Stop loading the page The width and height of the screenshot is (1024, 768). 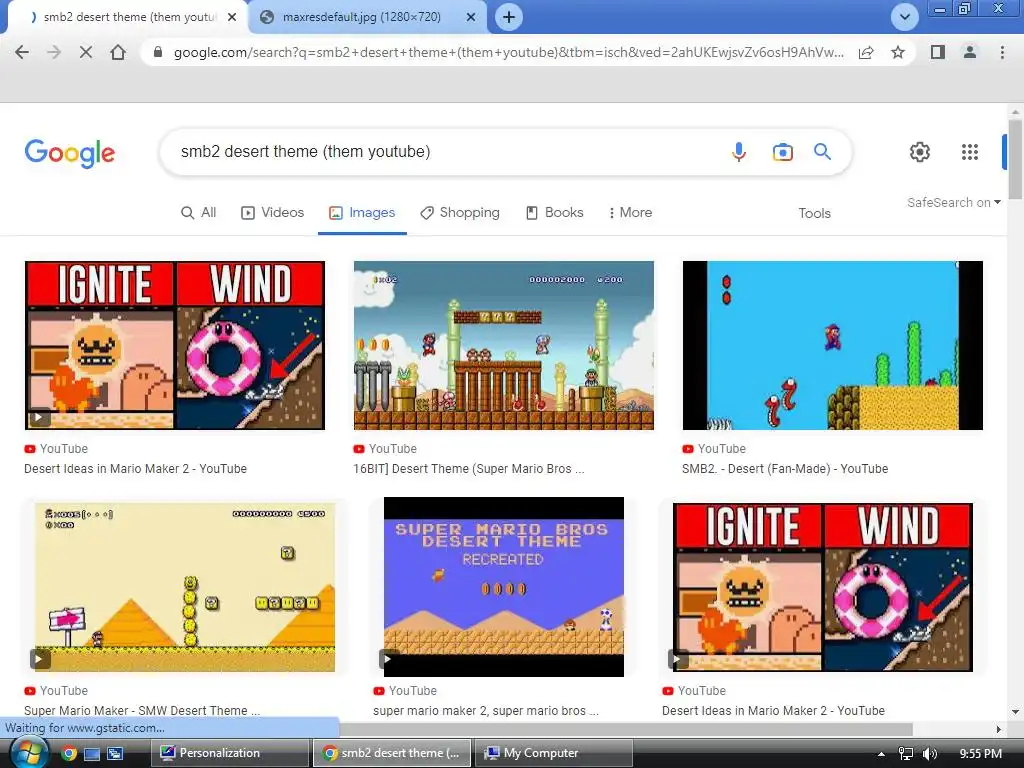coord(86,52)
